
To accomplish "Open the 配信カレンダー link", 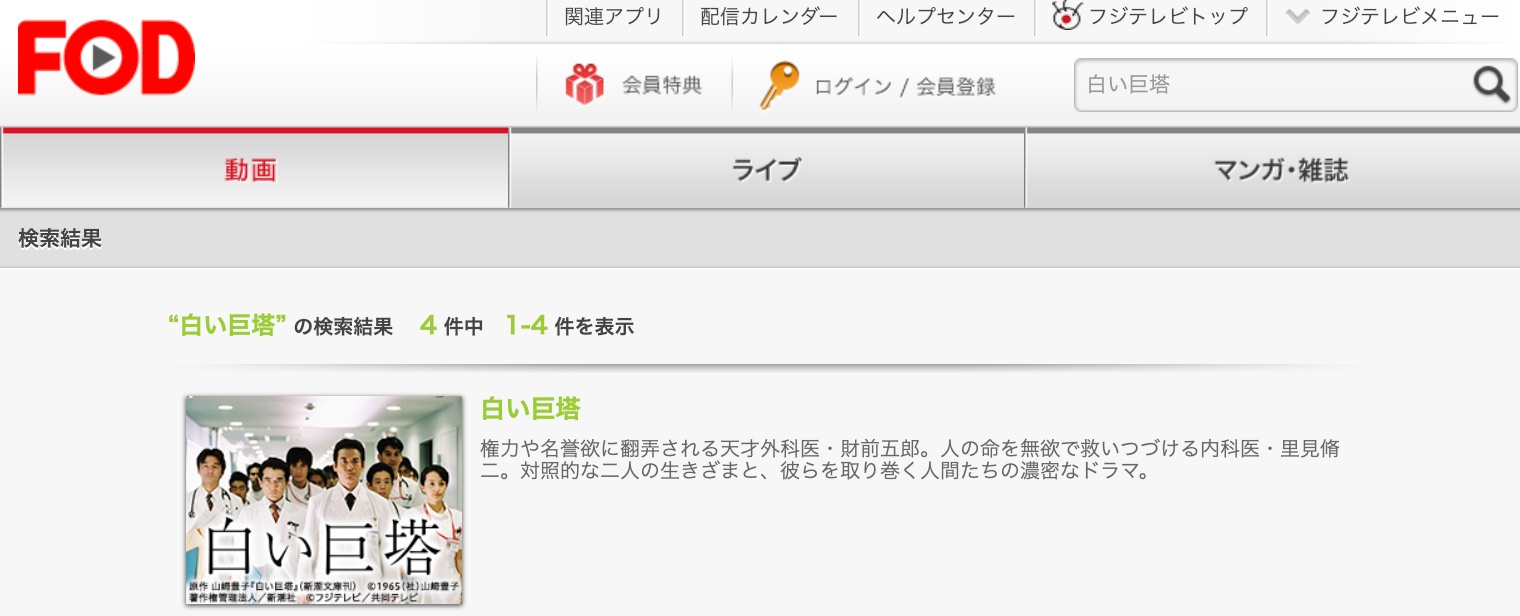I will tap(769, 17).
